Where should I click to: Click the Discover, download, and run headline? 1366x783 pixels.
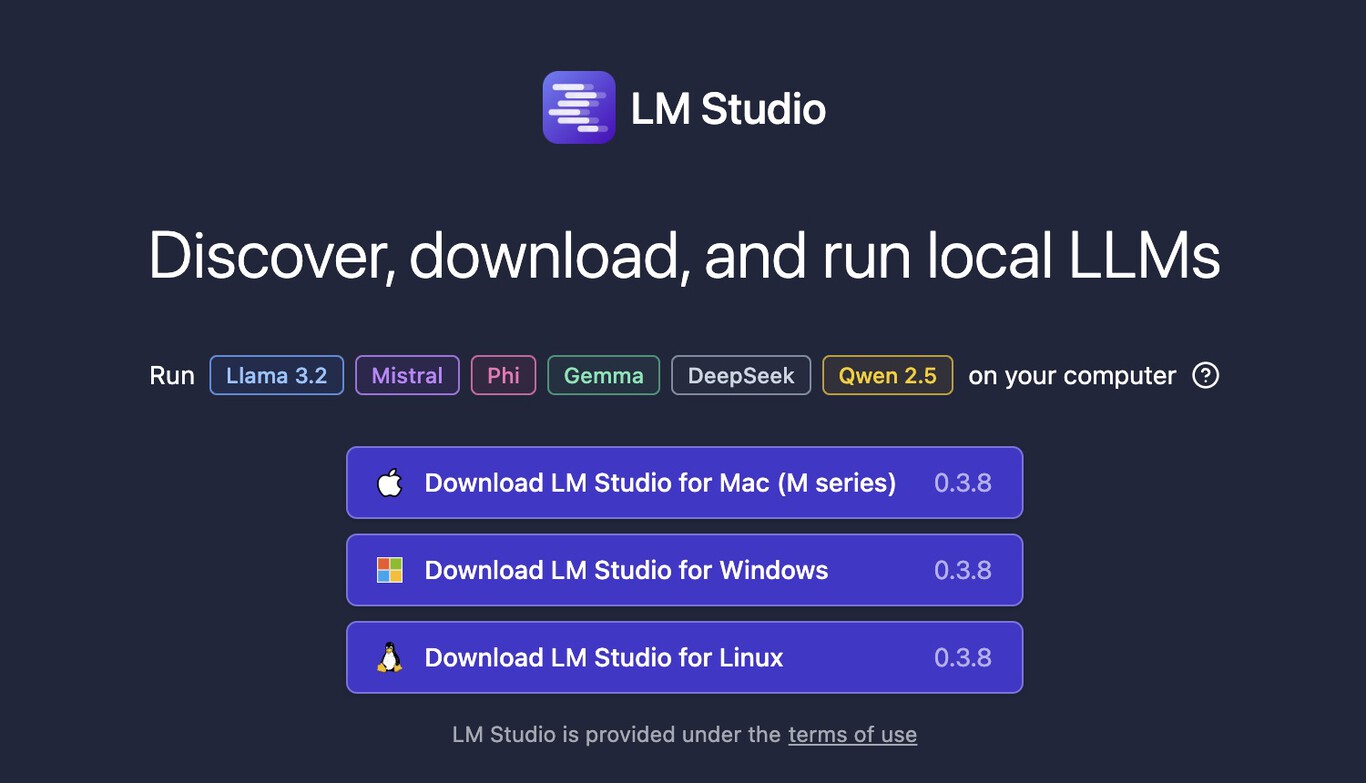pyautogui.click(x=683, y=256)
